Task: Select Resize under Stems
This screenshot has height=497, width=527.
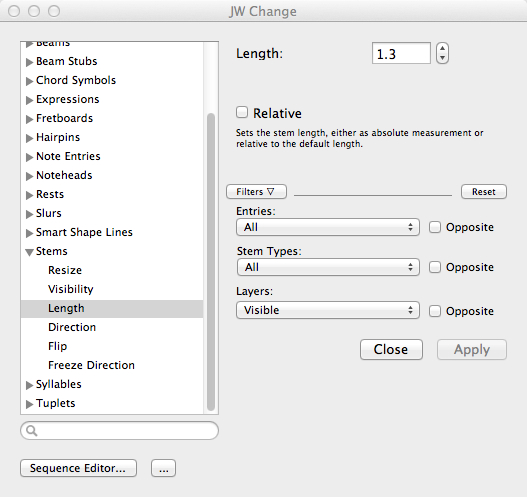Action: pos(65,270)
